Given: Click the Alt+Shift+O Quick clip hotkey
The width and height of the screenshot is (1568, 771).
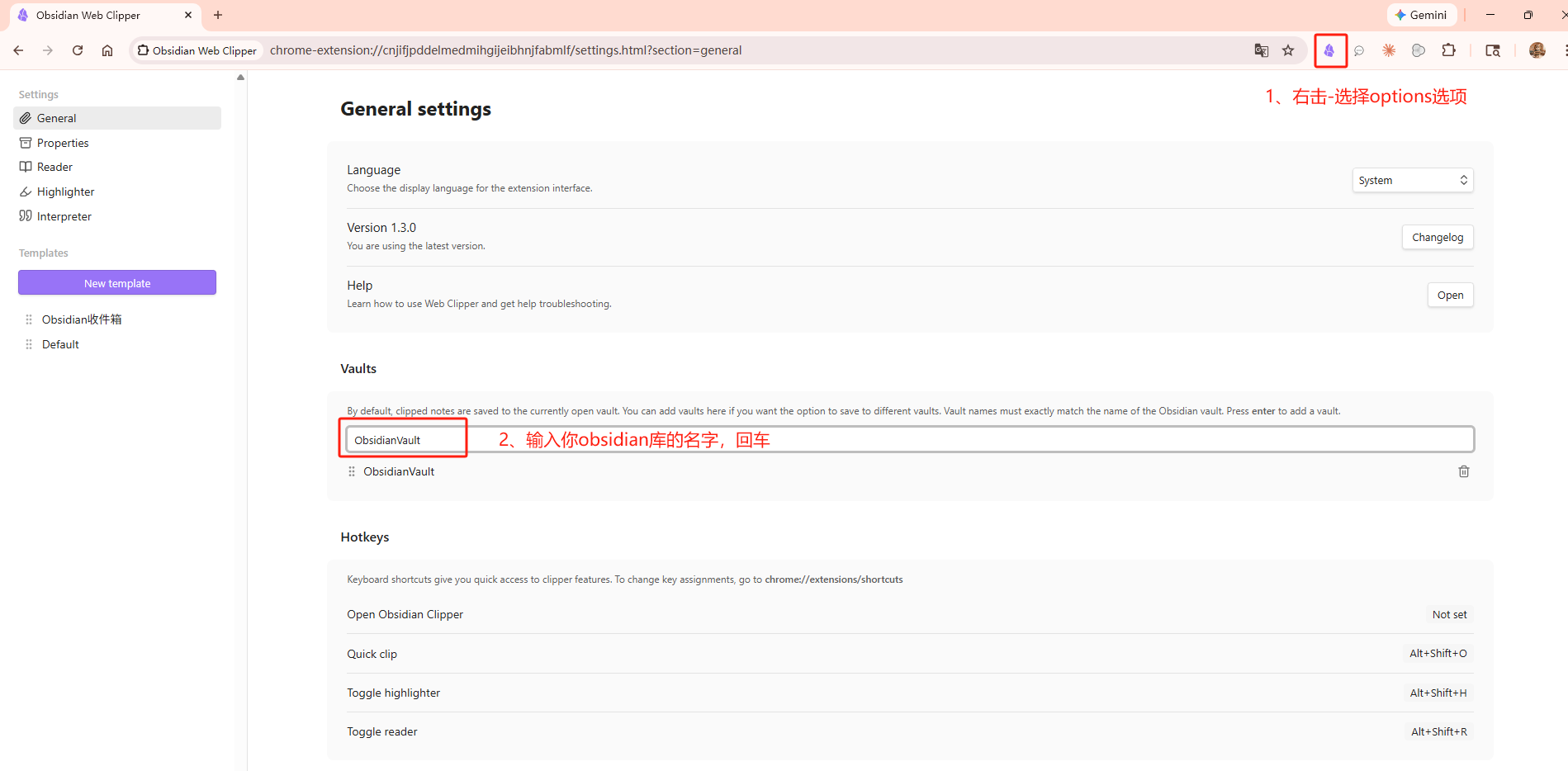Looking at the screenshot, I should pos(1438,653).
